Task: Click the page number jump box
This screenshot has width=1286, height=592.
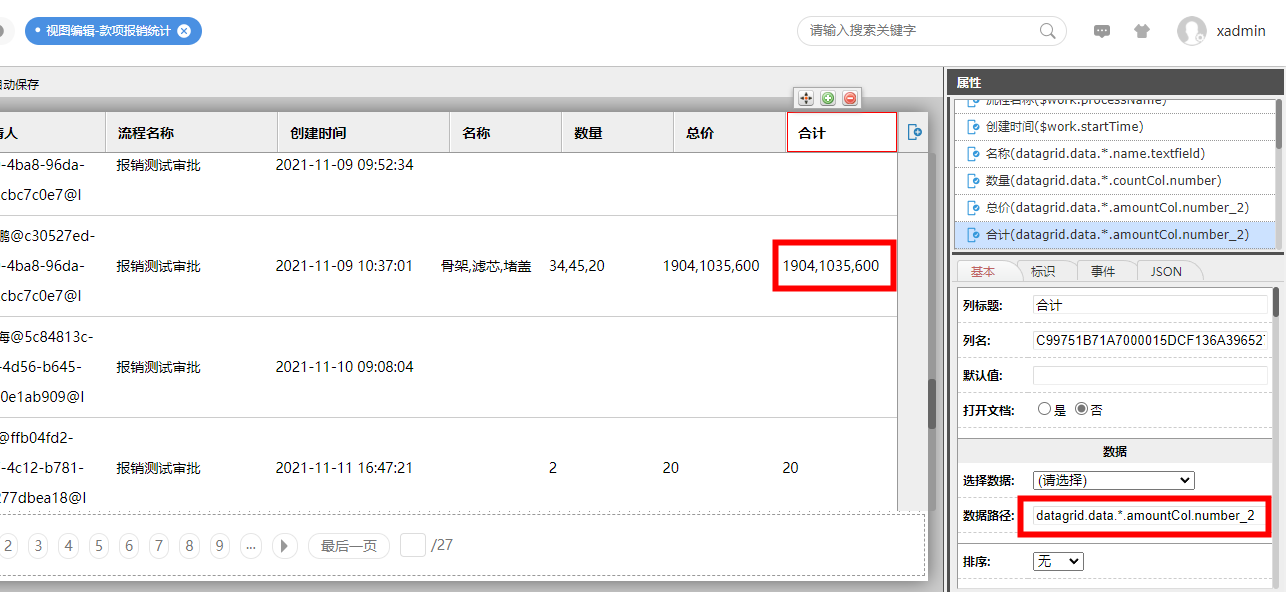Action: (413, 545)
